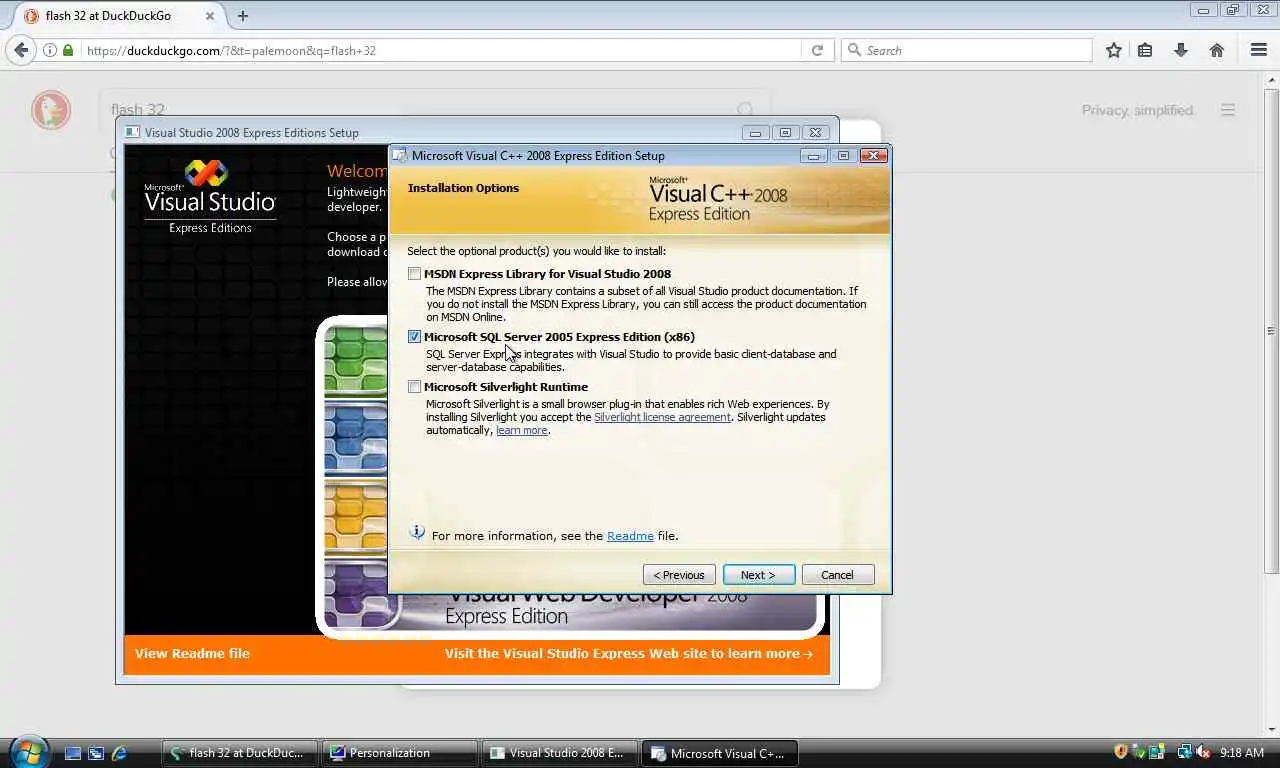This screenshot has height=768, width=1280.
Task: Click the green tiles Visual Studio edition thumbnail
Action: point(355,360)
